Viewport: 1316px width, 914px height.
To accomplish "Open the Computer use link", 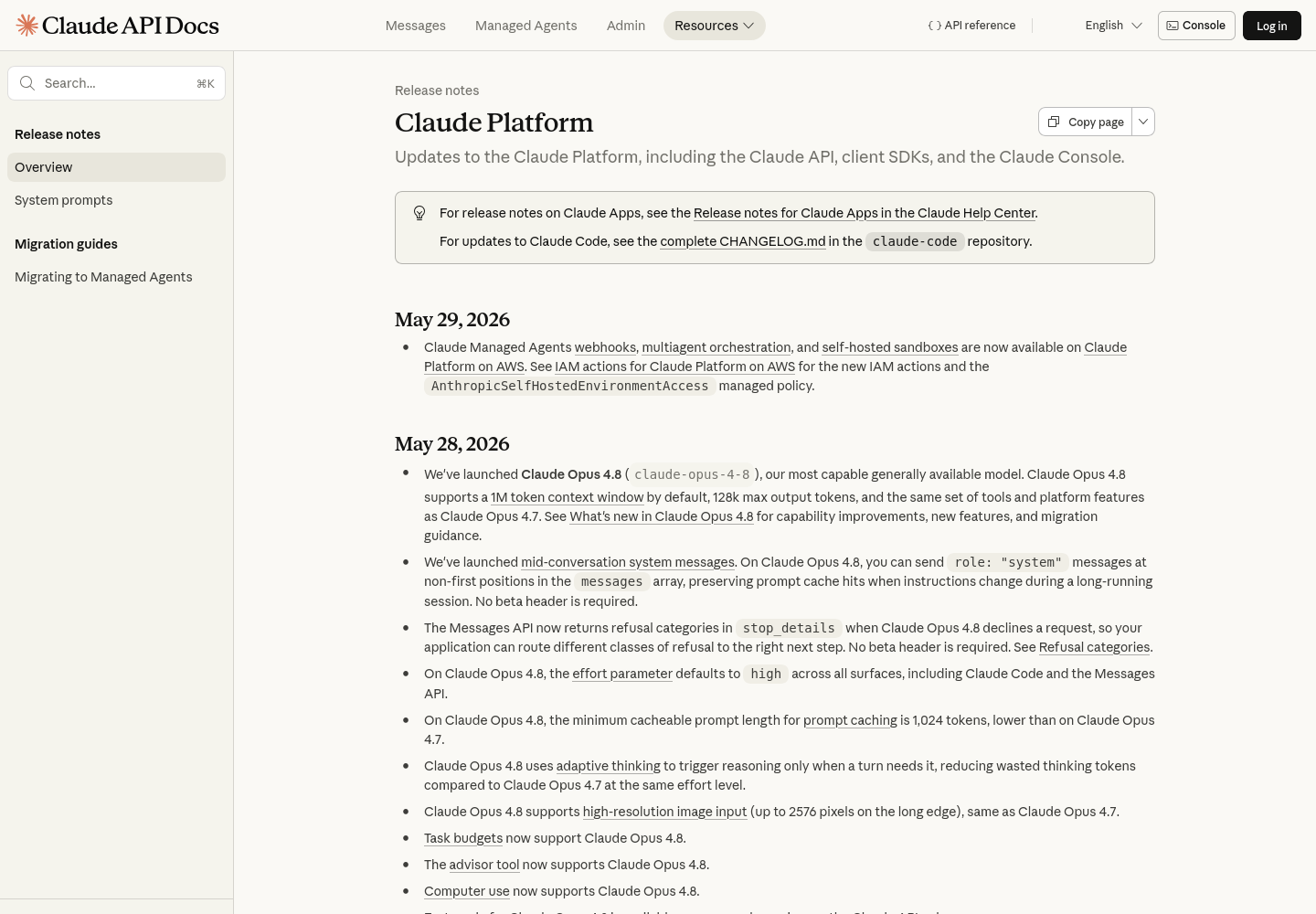I will point(467,891).
